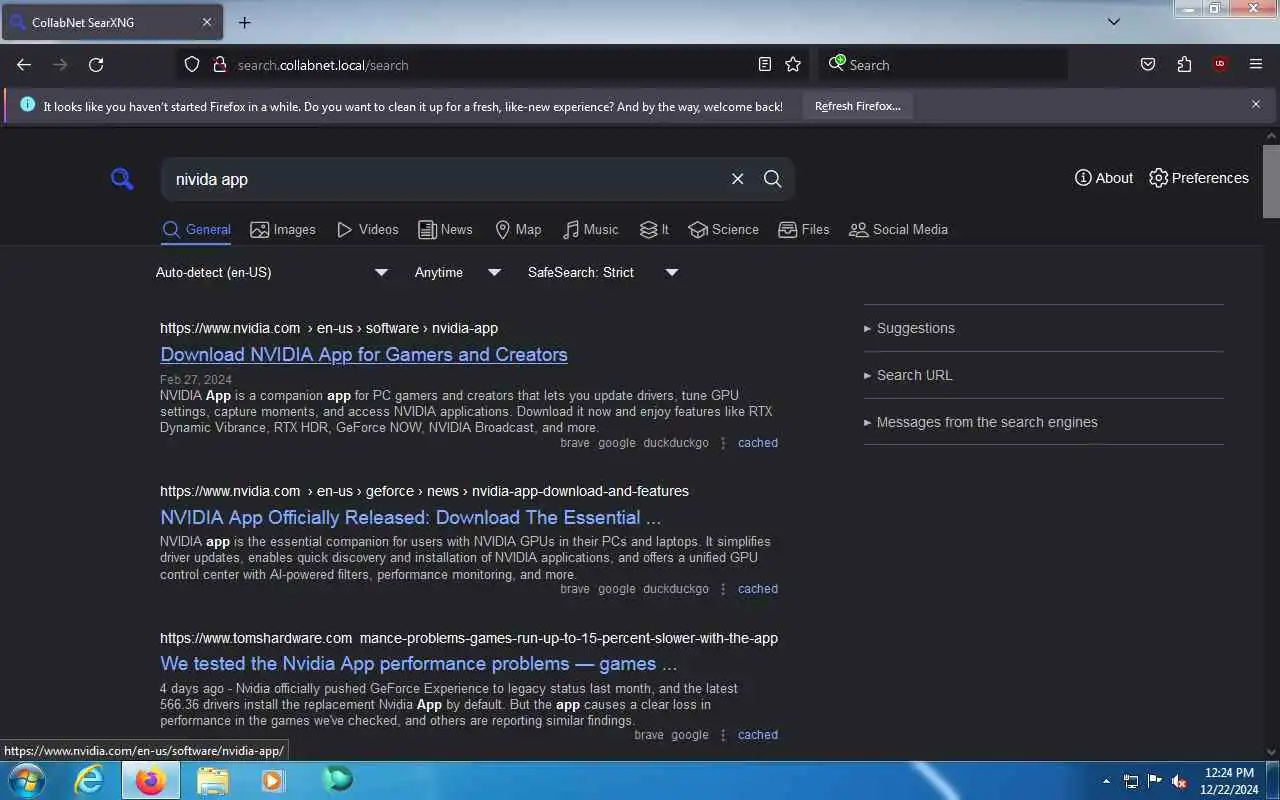Screen dimensions: 1280x800
Task: Click the page vertical scrollbar thumb
Action: point(1271,181)
